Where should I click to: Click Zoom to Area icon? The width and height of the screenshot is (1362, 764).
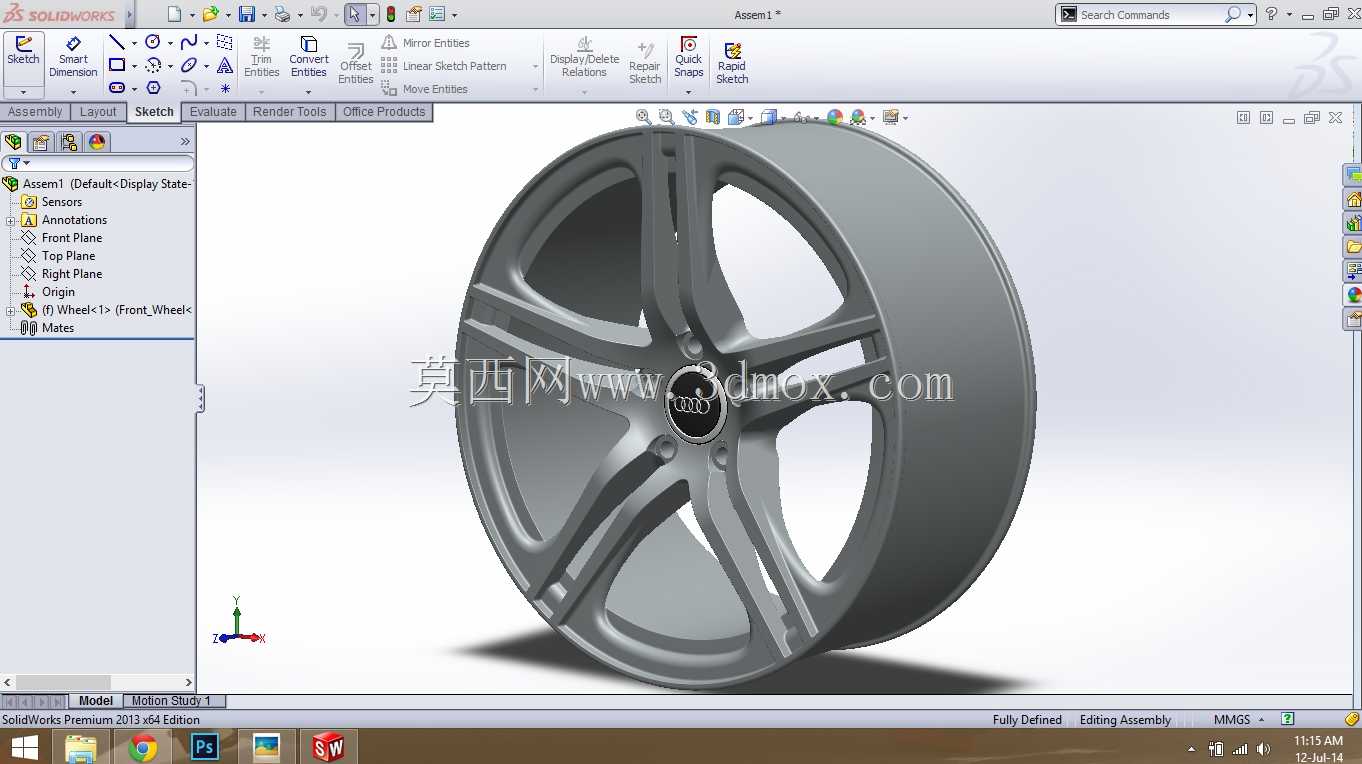click(666, 117)
